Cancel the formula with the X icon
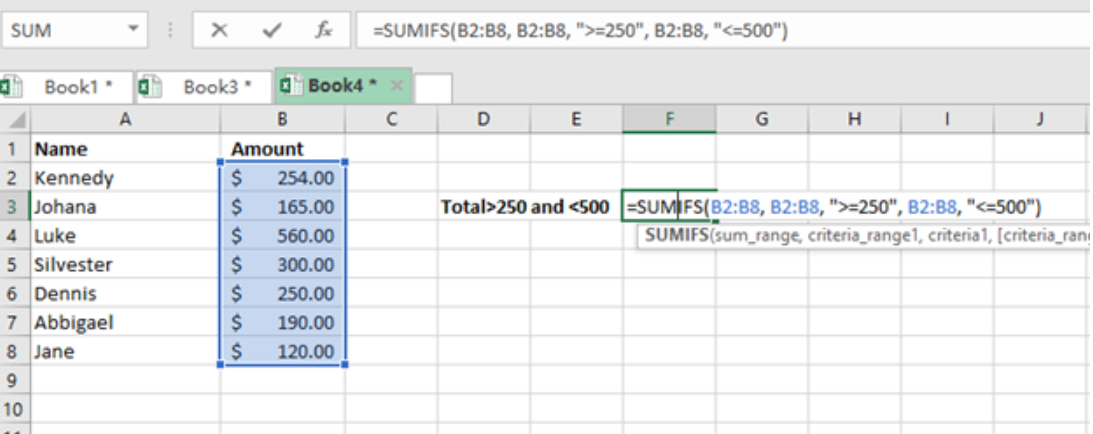The width and height of the screenshot is (1093, 434). click(x=220, y=31)
